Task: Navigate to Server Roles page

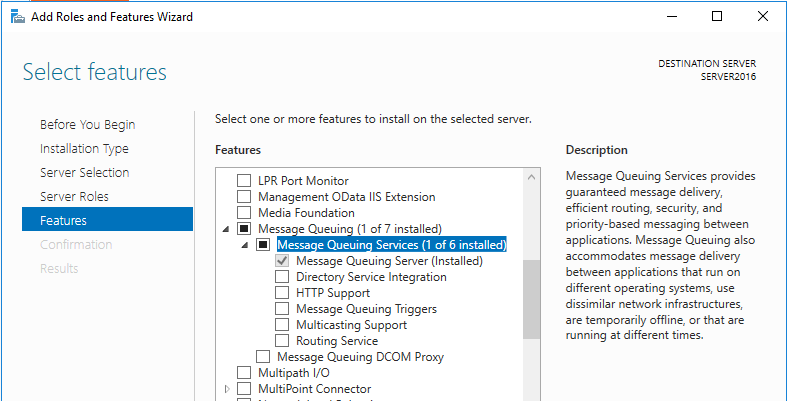Action: 74,197
